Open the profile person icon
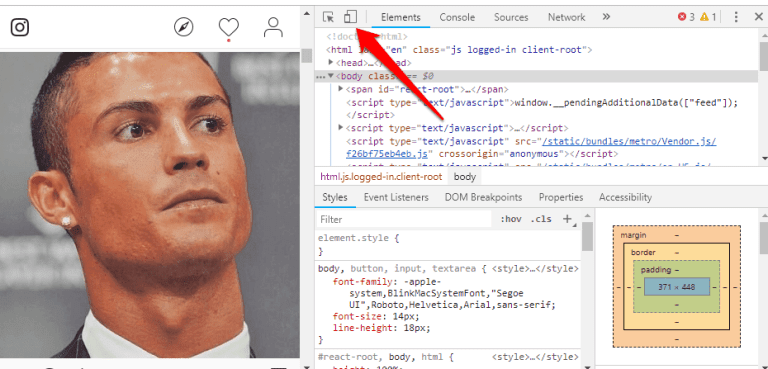The width and height of the screenshot is (768, 369). [273, 27]
